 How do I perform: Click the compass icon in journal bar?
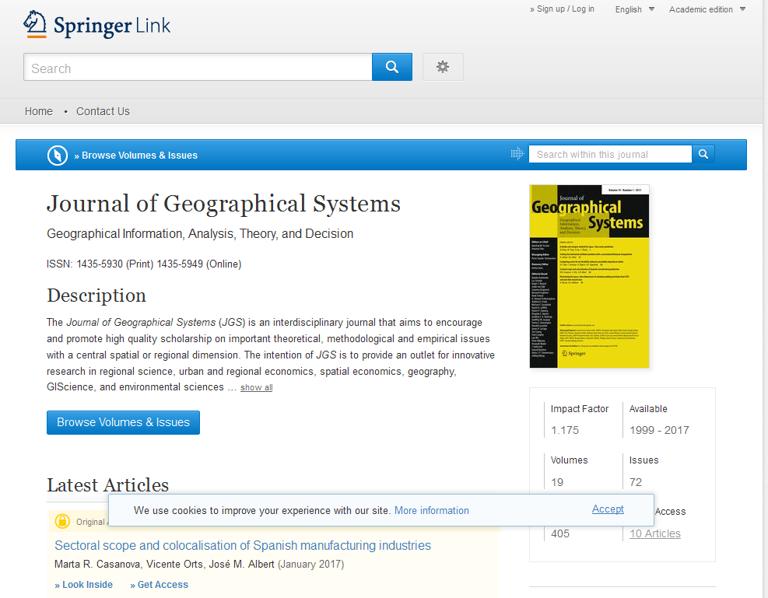pyautogui.click(x=58, y=155)
